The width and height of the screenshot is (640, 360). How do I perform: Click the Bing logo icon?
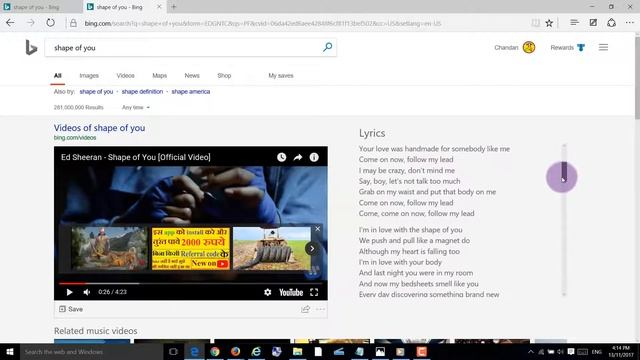(31, 48)
